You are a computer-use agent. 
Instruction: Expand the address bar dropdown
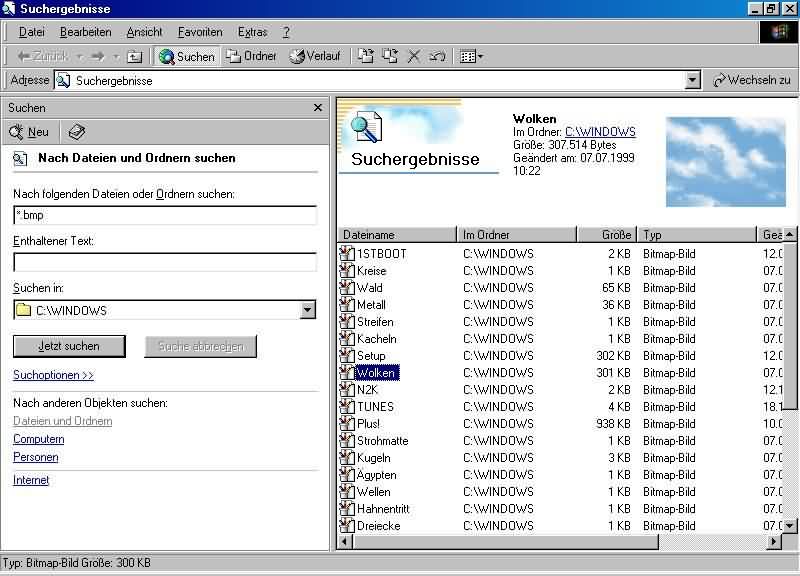(x=693, y=81)
